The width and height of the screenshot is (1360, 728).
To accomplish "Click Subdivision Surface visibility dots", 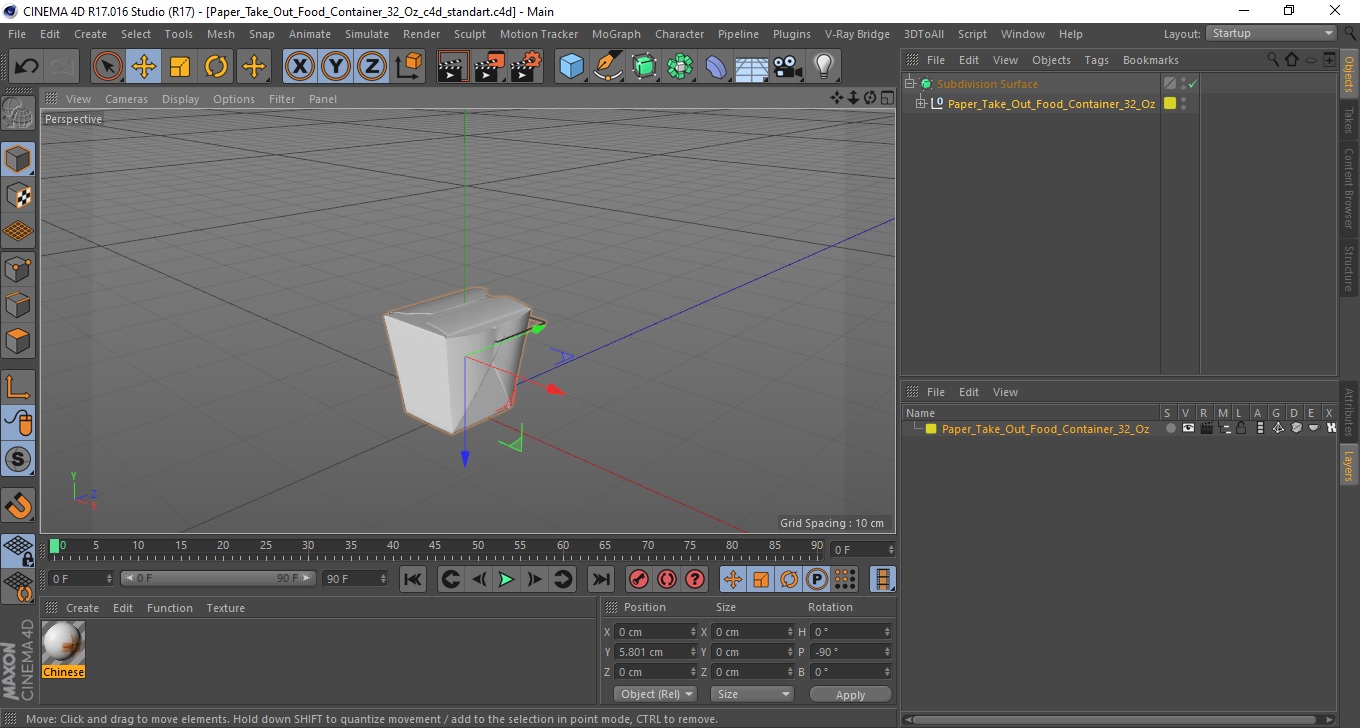I will point(1183,84).
